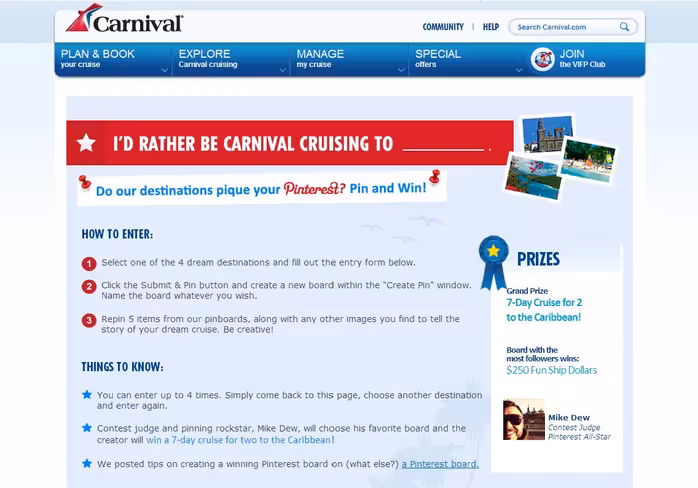Click the beach sailboats destination photo
Image resolution: width=698 pixels, height=488 pixels.
(588, 161)
